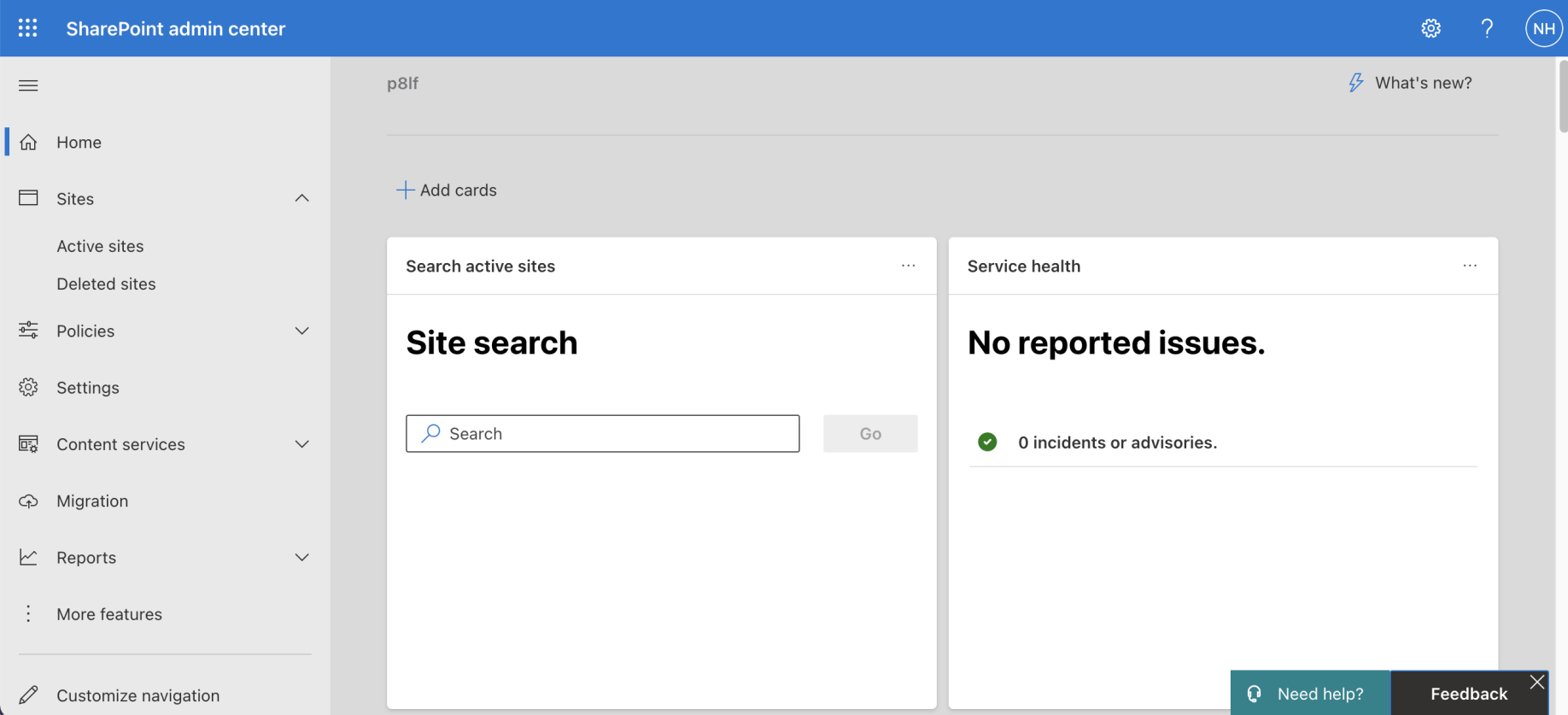Open the settings gear in header

click(x=1431, y=28)
